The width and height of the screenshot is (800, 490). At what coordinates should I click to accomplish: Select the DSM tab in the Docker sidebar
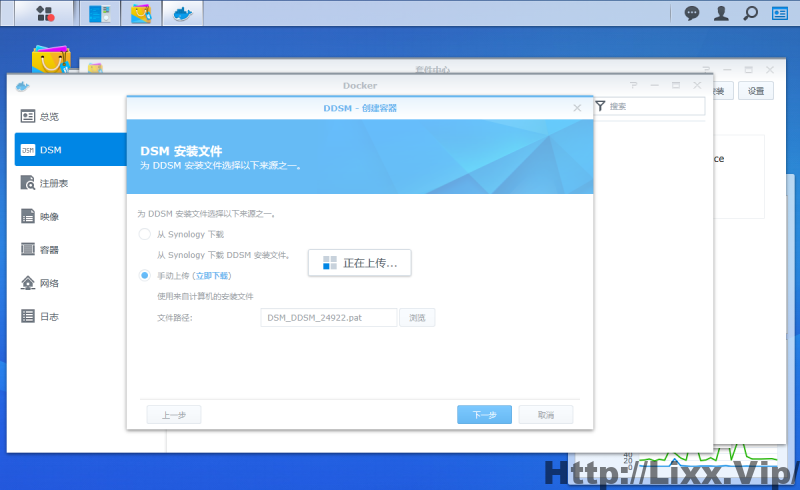[x=71, y=150]
